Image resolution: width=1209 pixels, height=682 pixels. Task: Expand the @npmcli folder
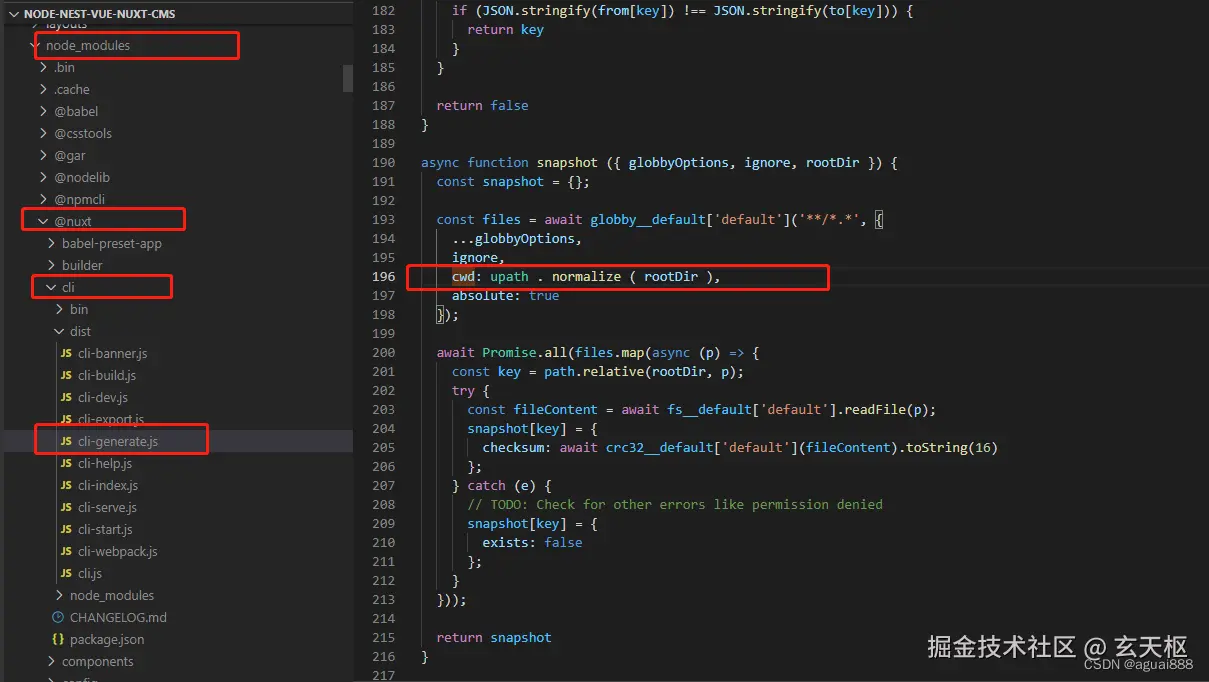pos(43,199)
